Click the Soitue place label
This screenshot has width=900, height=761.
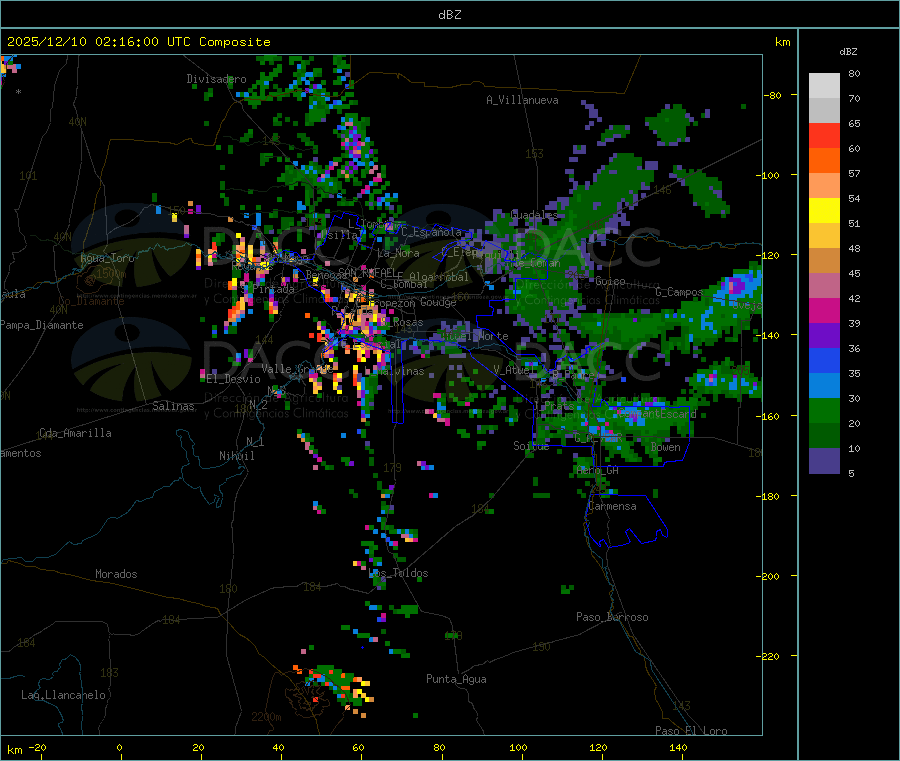[531, 446]
